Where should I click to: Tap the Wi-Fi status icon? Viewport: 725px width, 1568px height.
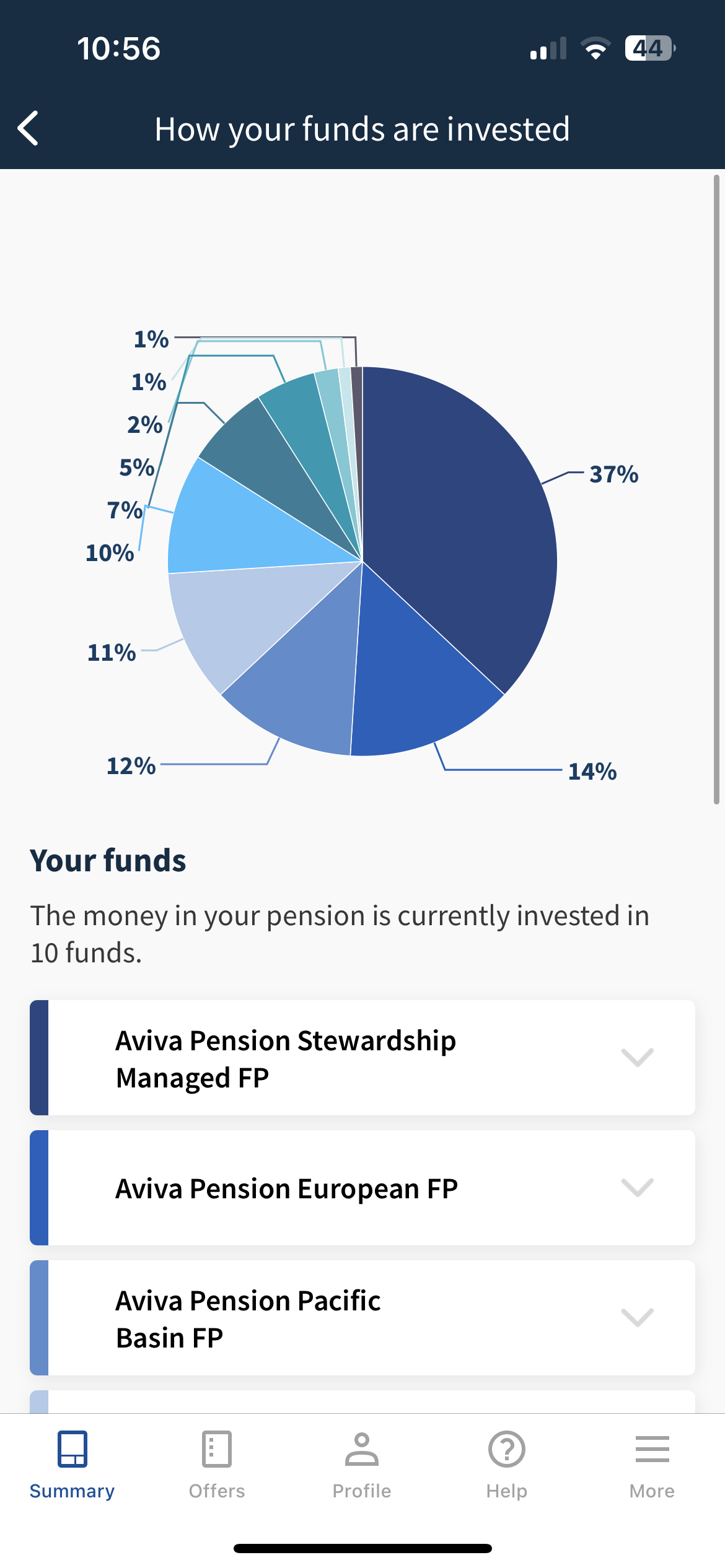(595, 48)
